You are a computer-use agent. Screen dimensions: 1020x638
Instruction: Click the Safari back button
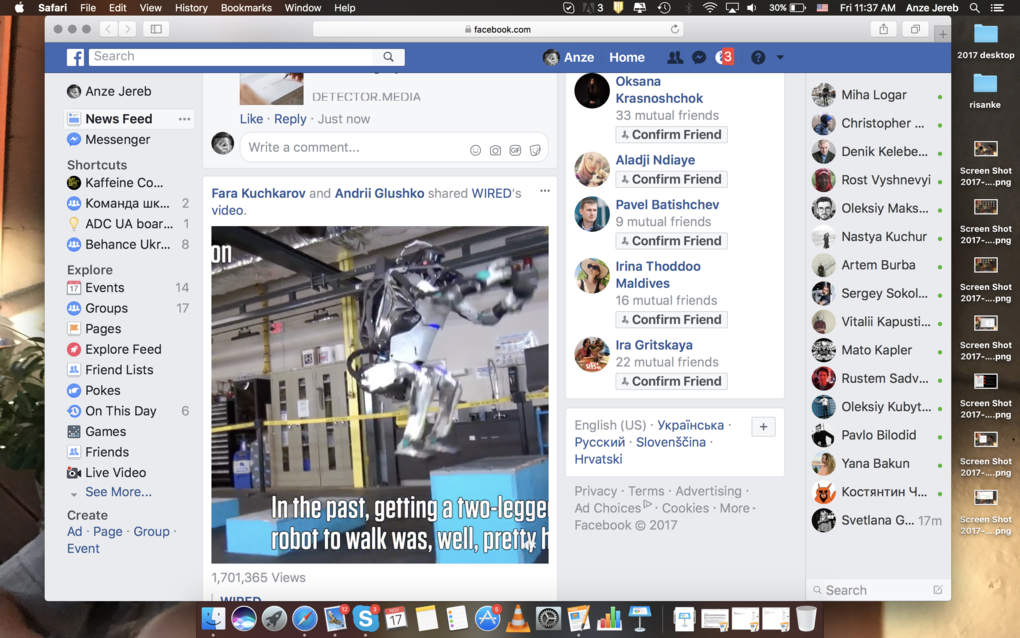point(109,29)
